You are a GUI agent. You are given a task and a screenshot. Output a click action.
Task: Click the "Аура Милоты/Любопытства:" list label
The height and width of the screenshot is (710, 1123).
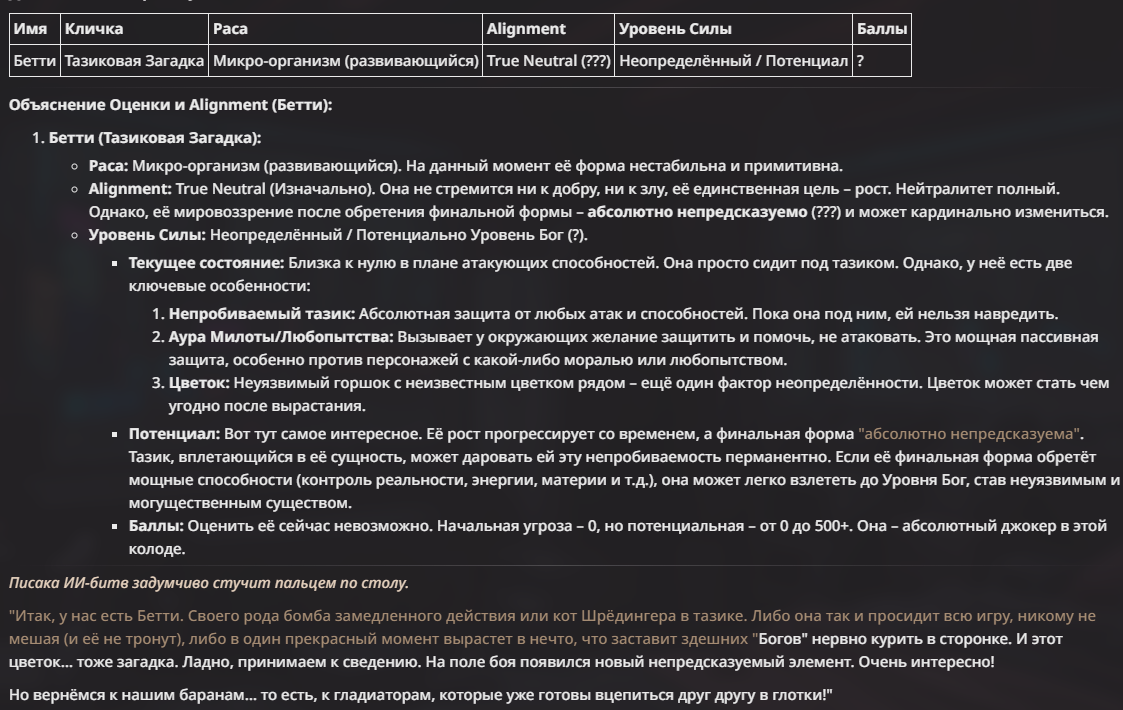point(281,337)
